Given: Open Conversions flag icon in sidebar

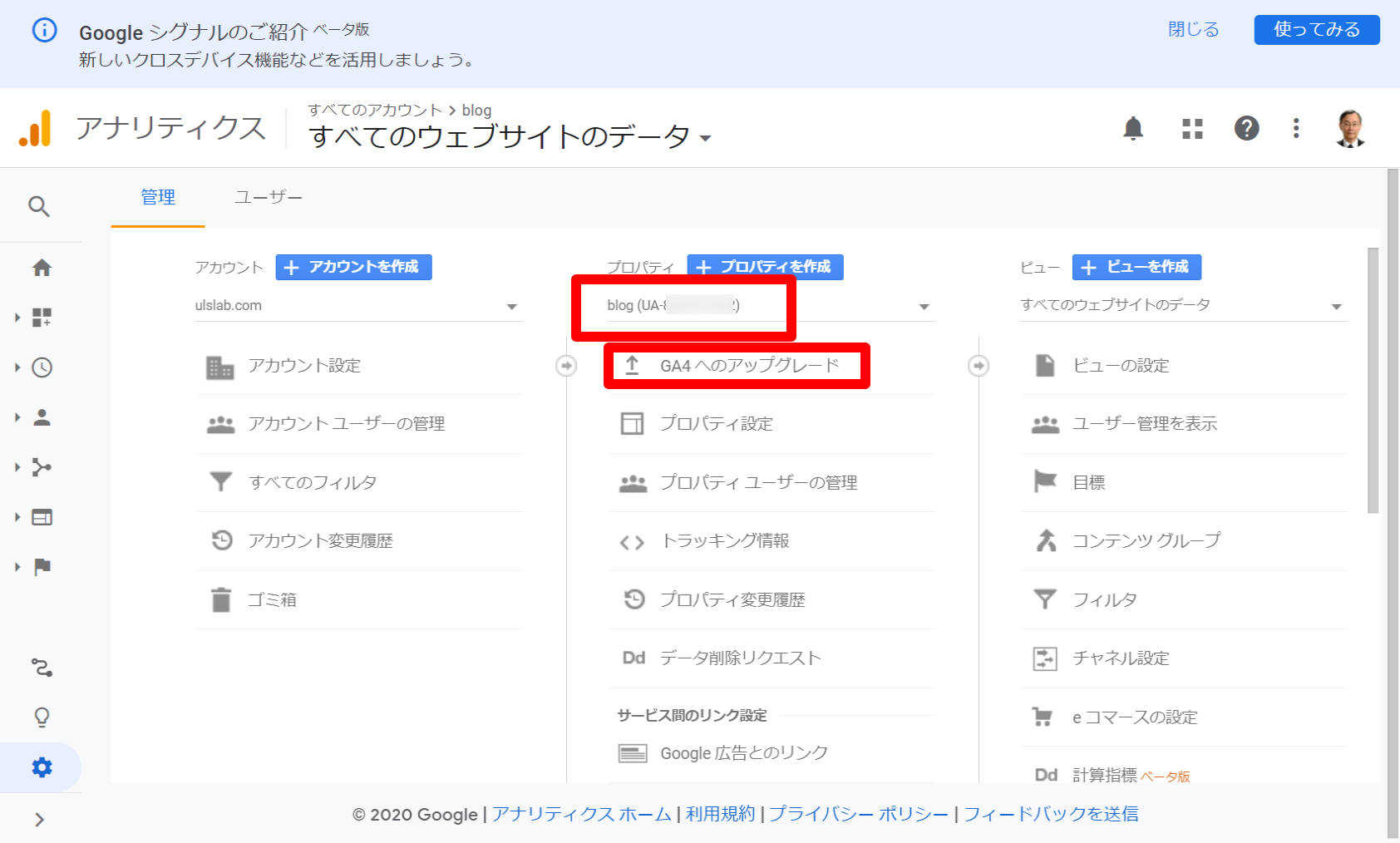Looking at the screenshot, I should [42, 567].
